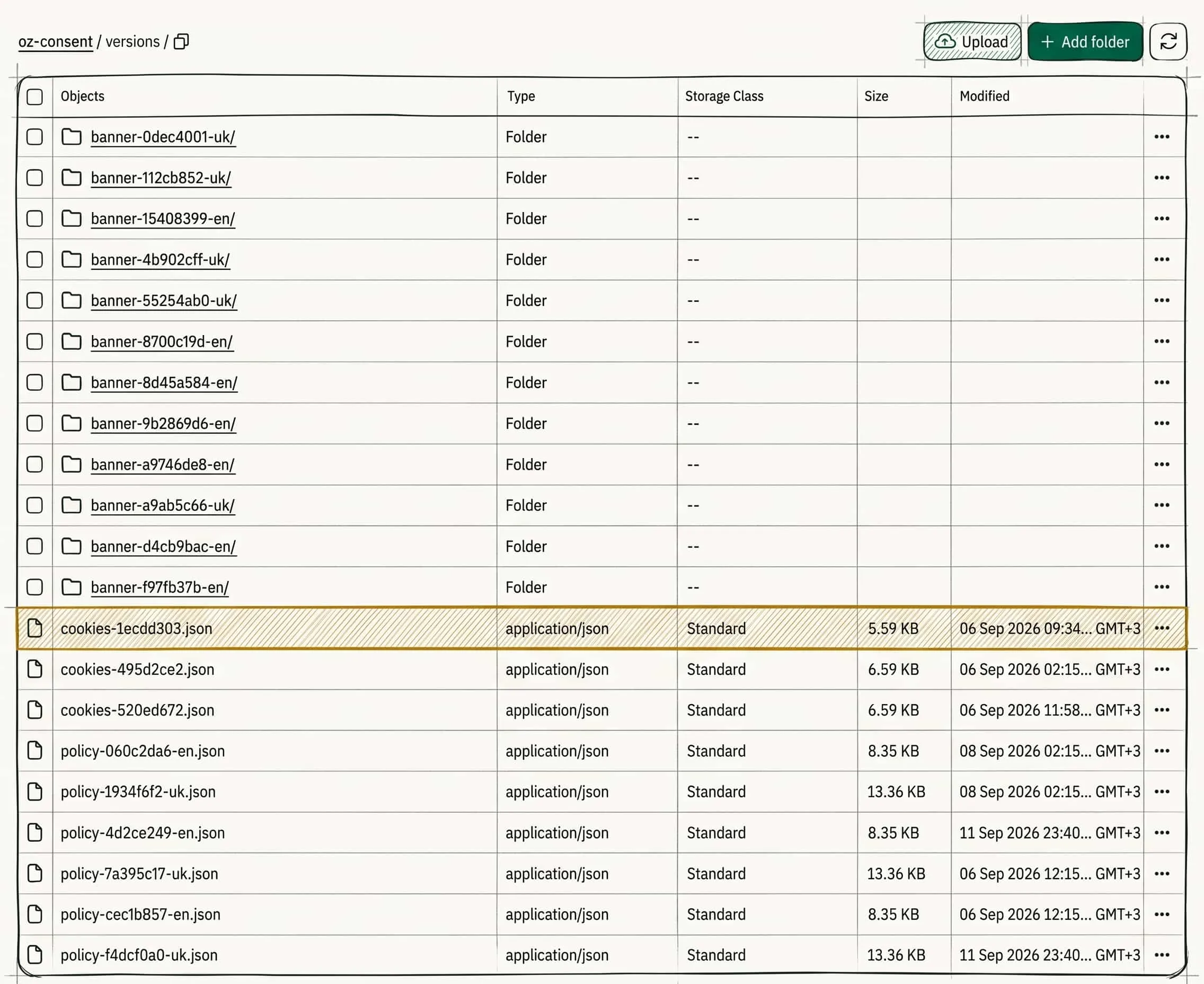
Task: Open more actions for banner-0dec4001-uk/
Action: [x=1162, y=137]
